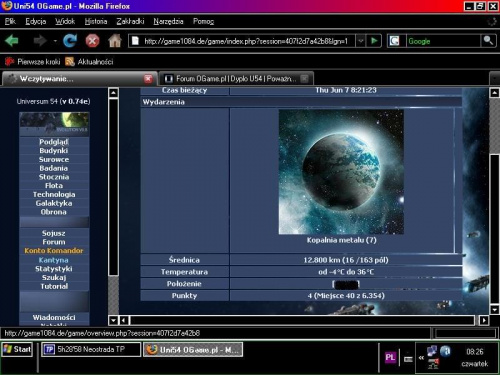Expand hidden tray icons chevron
The image size is (500, 375).
coord(421,358)
